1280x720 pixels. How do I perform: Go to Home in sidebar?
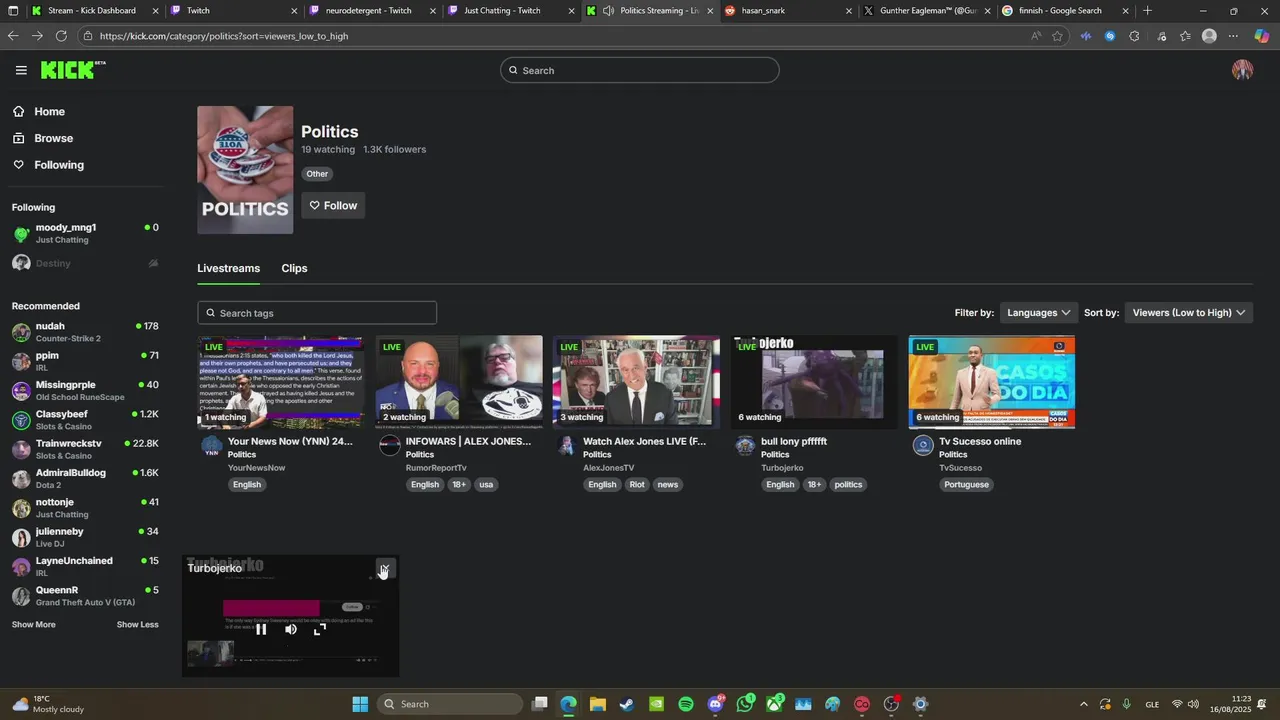49,112
